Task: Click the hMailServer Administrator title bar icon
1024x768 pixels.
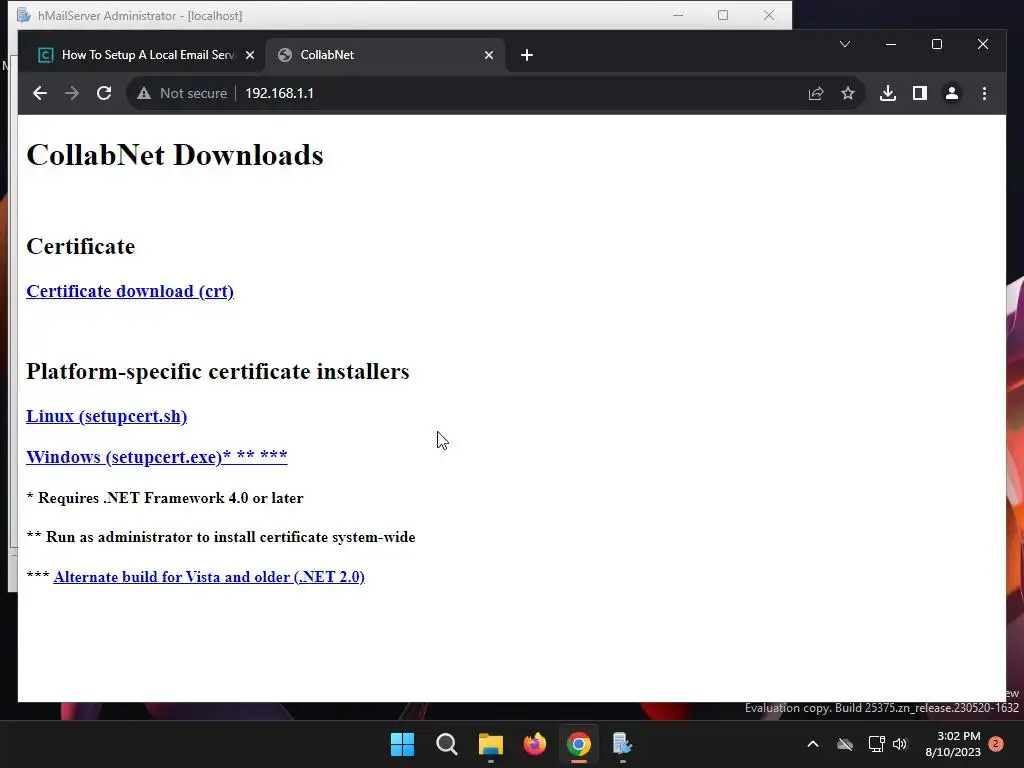Action: 24,15
